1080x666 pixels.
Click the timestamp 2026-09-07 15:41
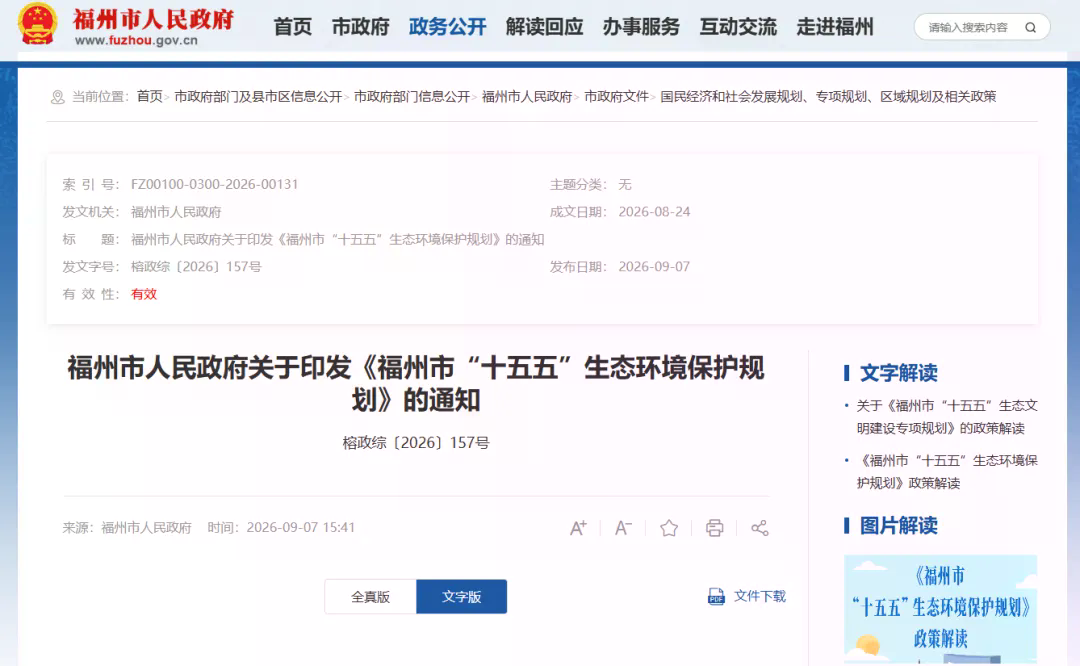[300, 528]
